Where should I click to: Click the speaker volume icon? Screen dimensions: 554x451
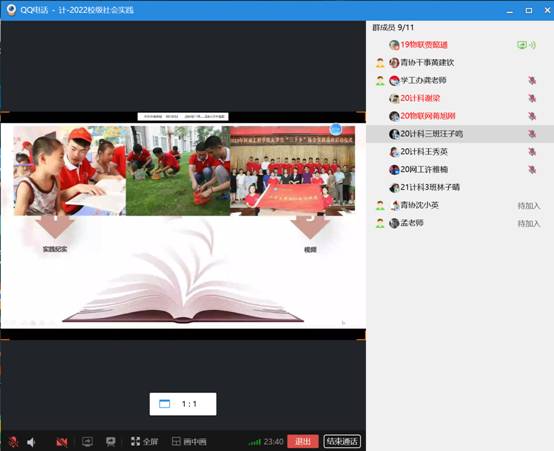click(x=31, y=442)
